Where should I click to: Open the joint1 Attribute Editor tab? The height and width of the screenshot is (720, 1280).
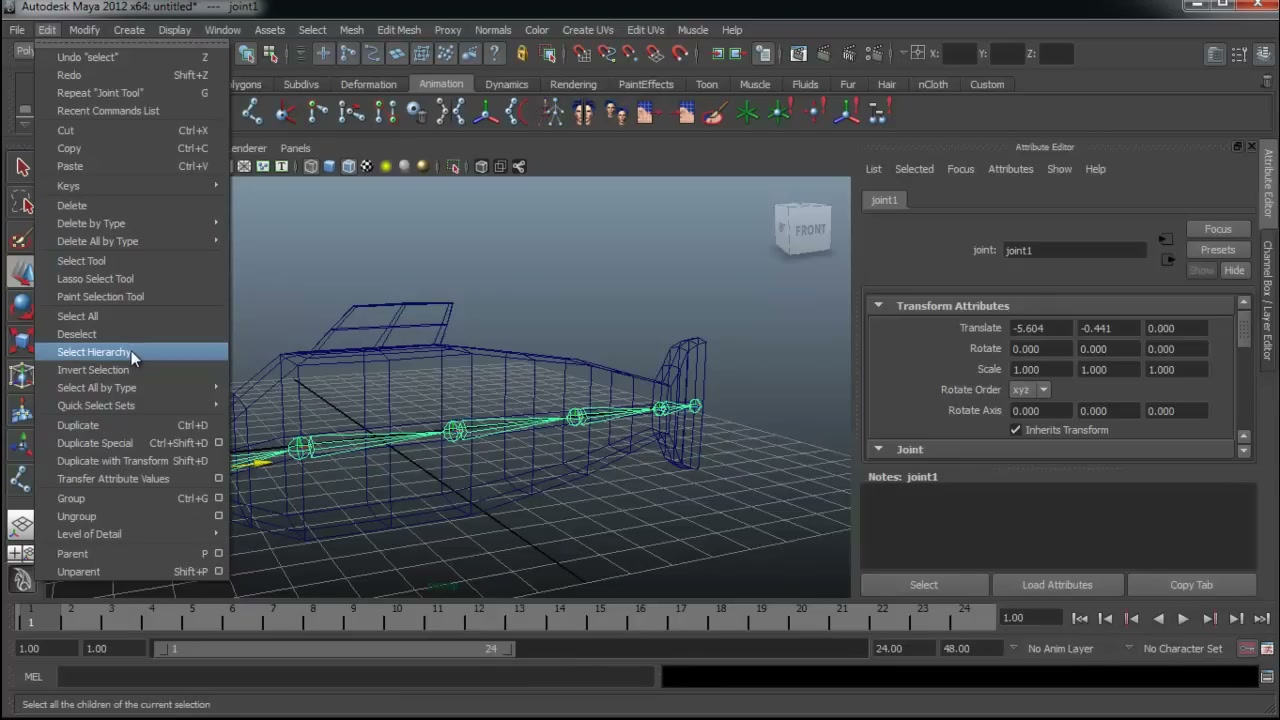884,200
